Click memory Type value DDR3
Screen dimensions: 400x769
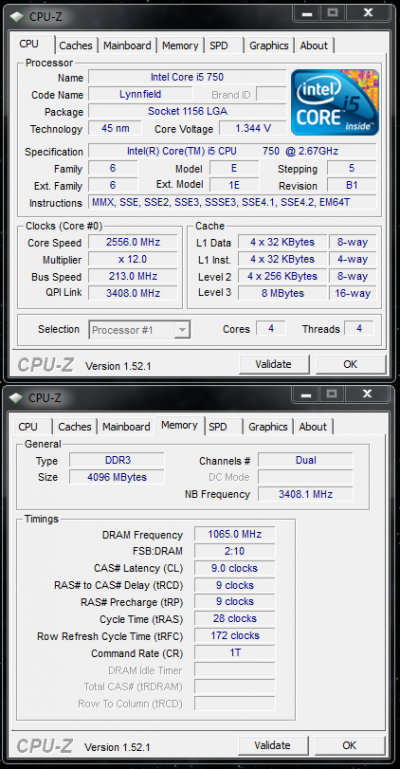117,460
